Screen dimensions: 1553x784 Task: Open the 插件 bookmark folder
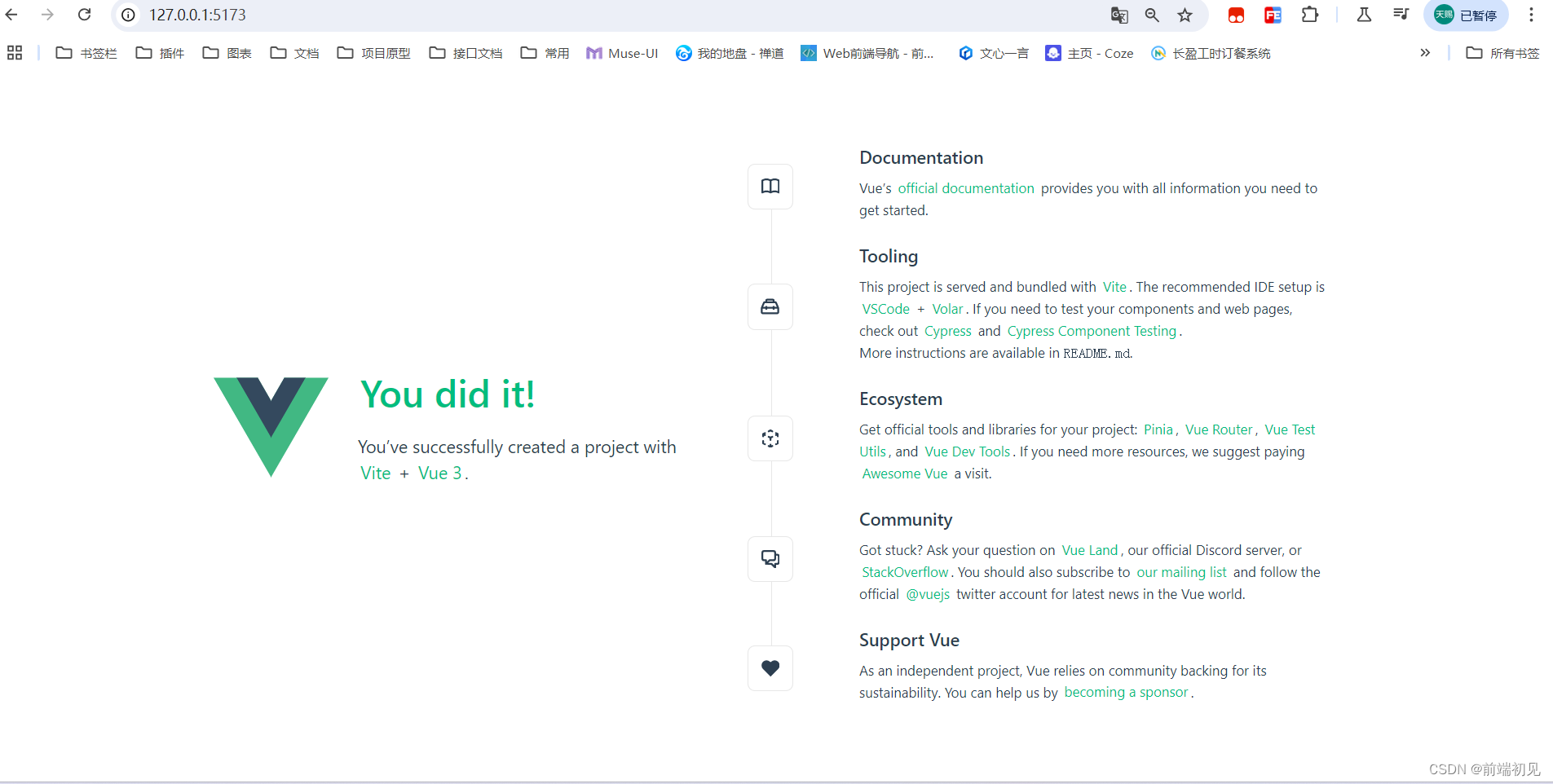pyautogui.click(x=160, y=53)
